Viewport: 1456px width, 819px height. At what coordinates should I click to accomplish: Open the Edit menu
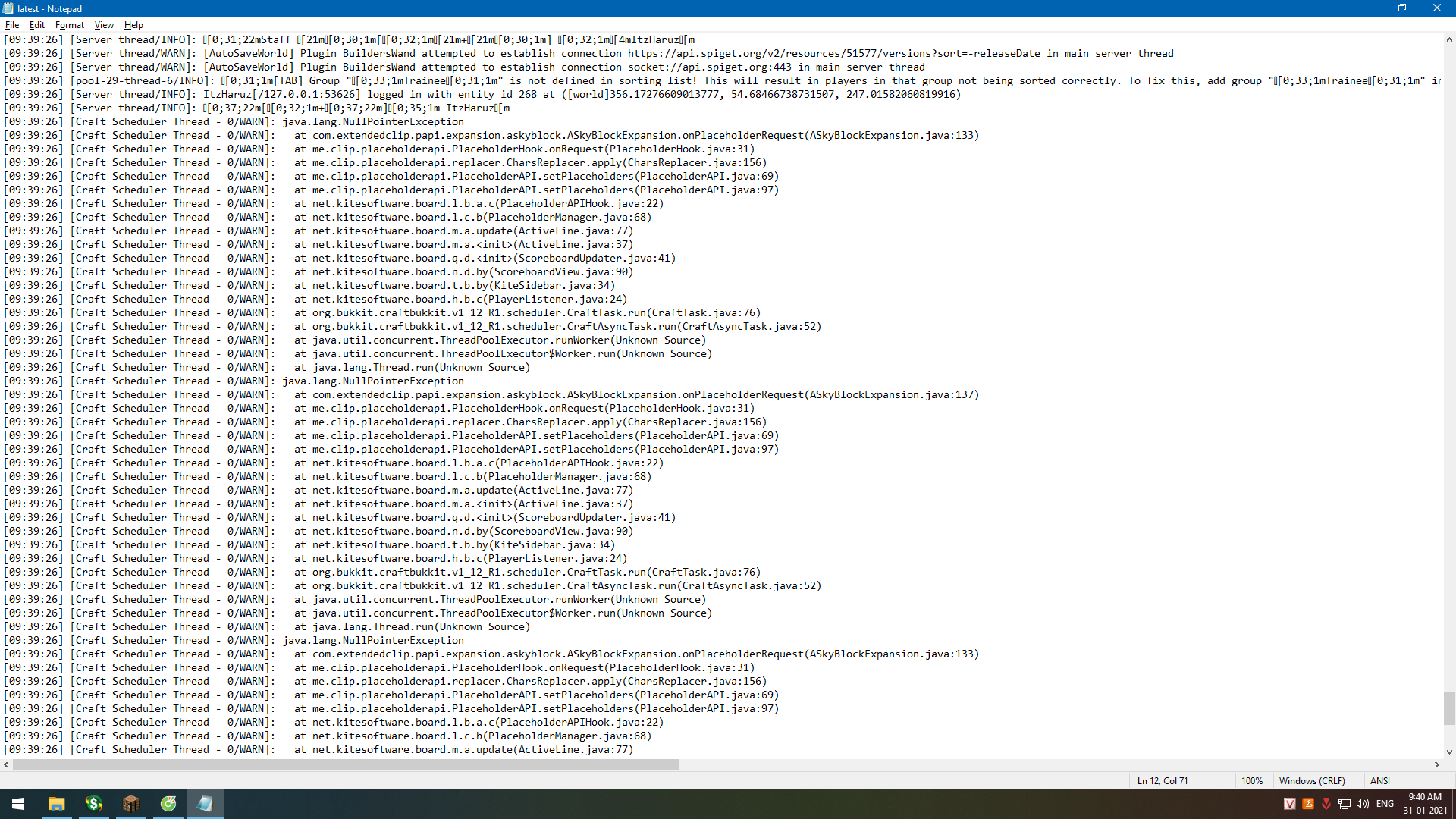tap(36, 25)
